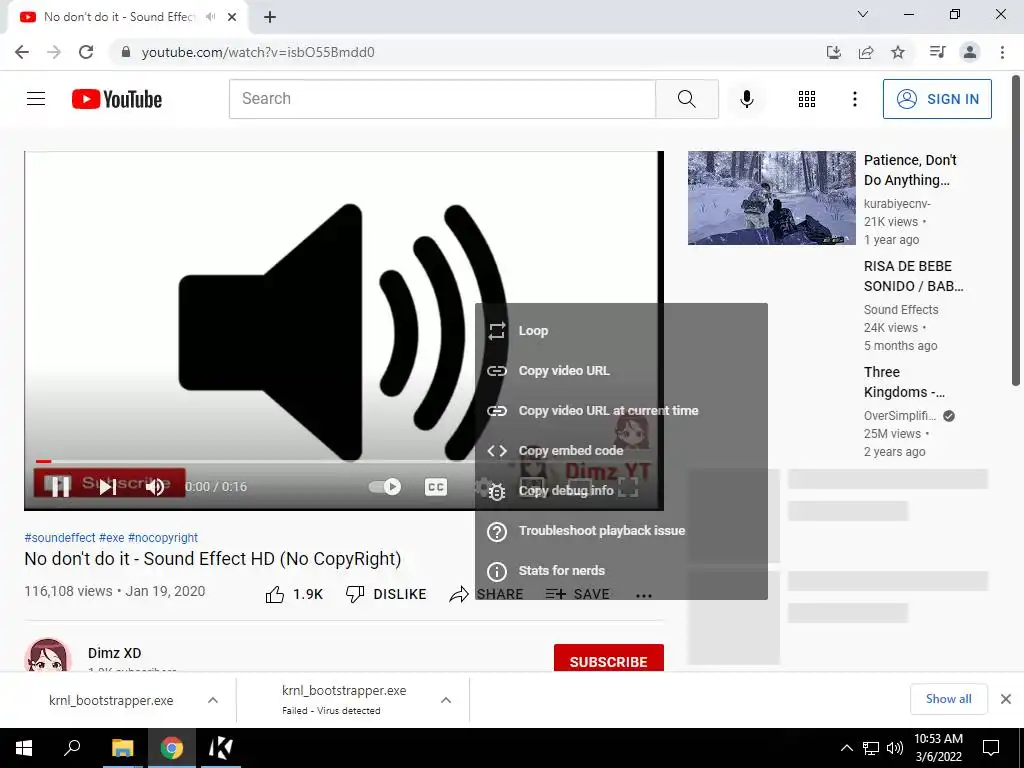Viewport: 1024px width, 768px height.
Task: Skip to next video in player
Action: coord(108,487)
